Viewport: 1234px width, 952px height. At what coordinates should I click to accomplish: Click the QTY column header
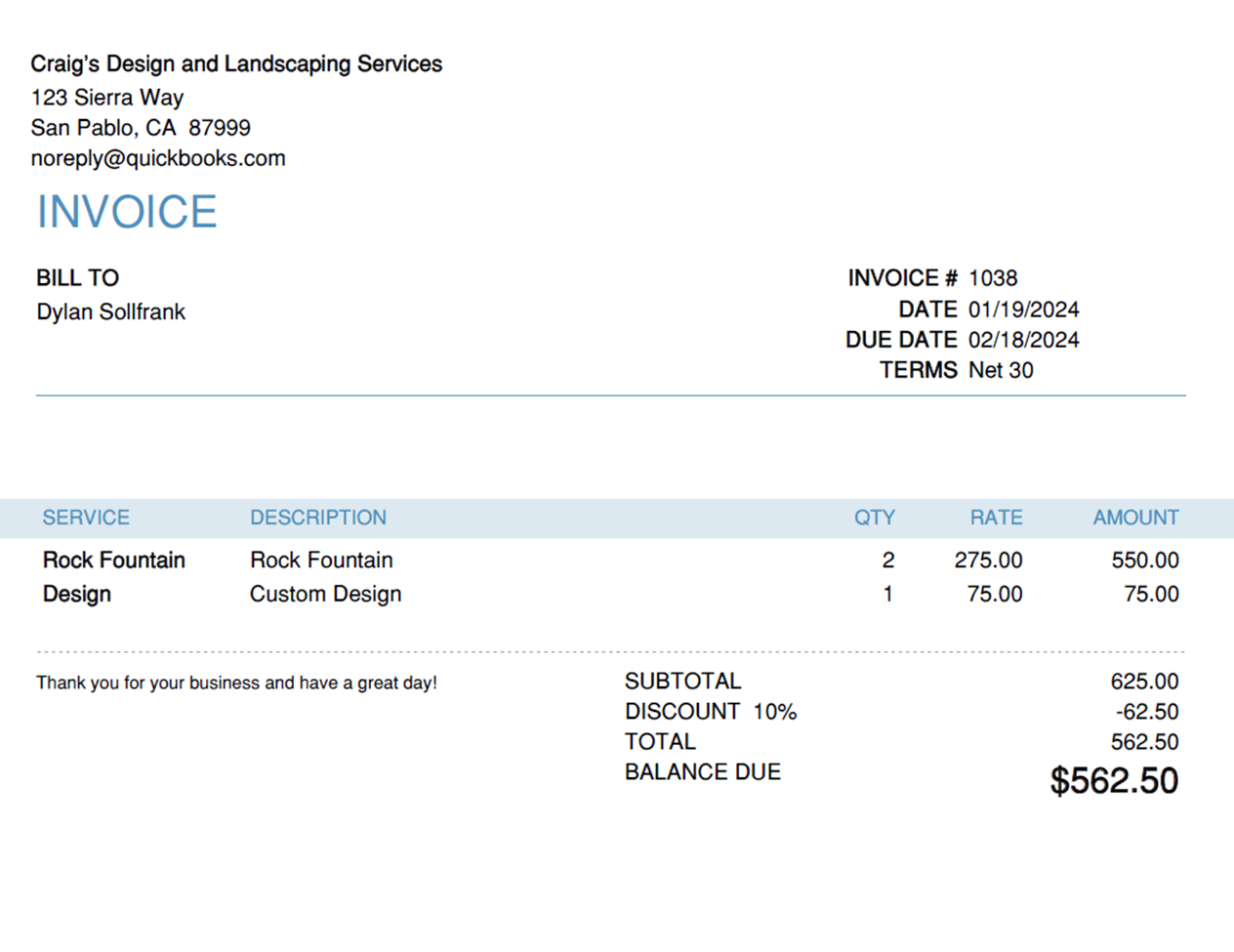click(x=874, y=517)
